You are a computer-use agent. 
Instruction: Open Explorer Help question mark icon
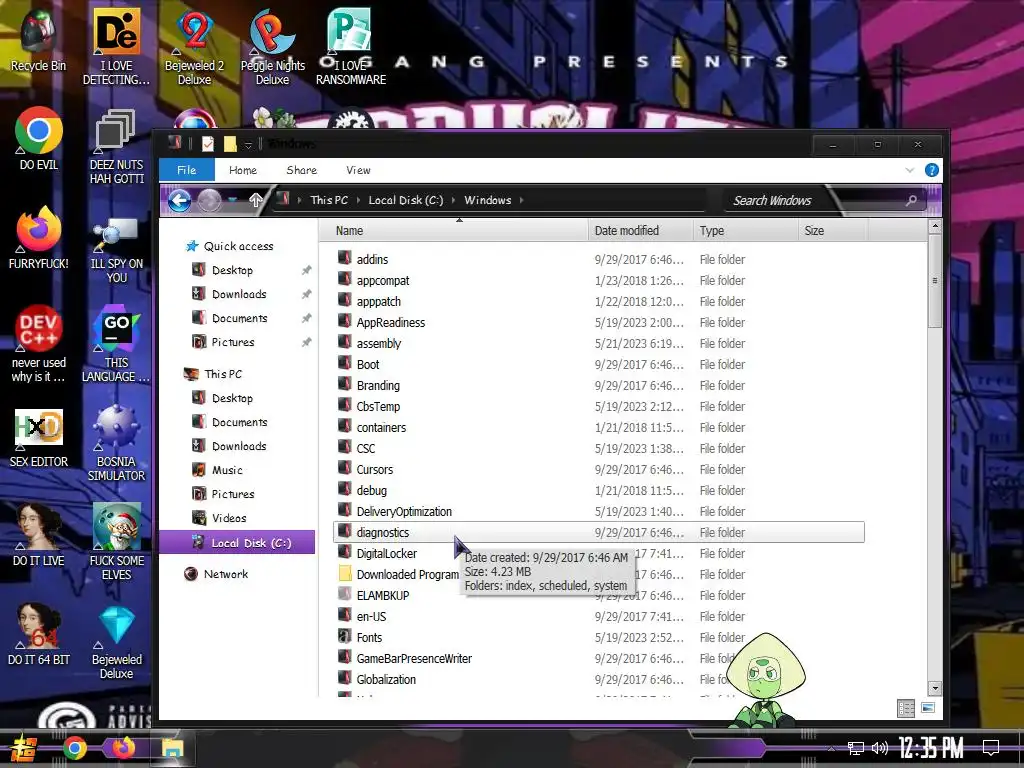pos(932,170)
